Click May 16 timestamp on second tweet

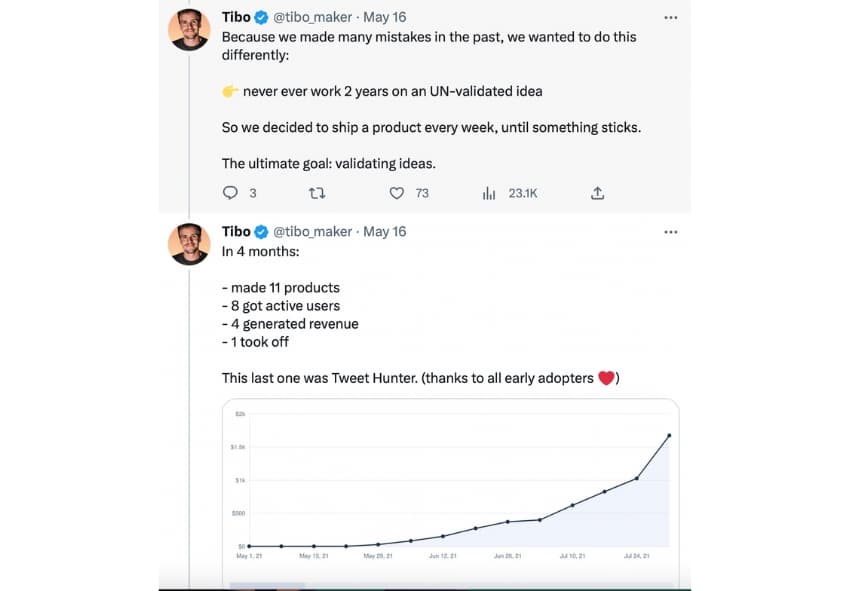385,231
